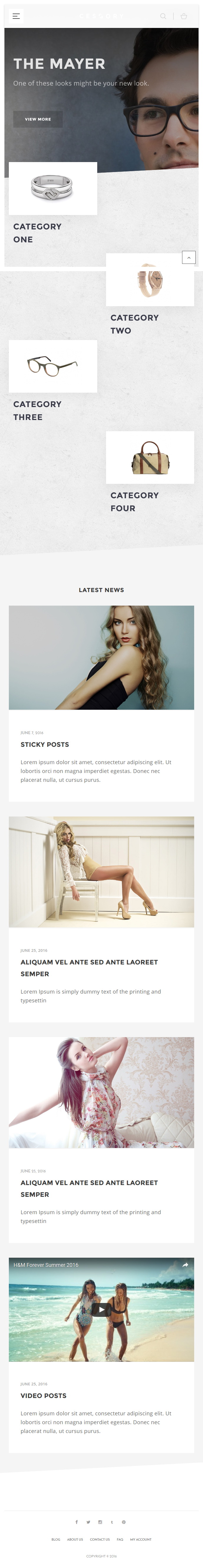This screenshot has width=203, height=1568.
Task: Select the watch Category Two thumbnail
Action: pos(150,279)
